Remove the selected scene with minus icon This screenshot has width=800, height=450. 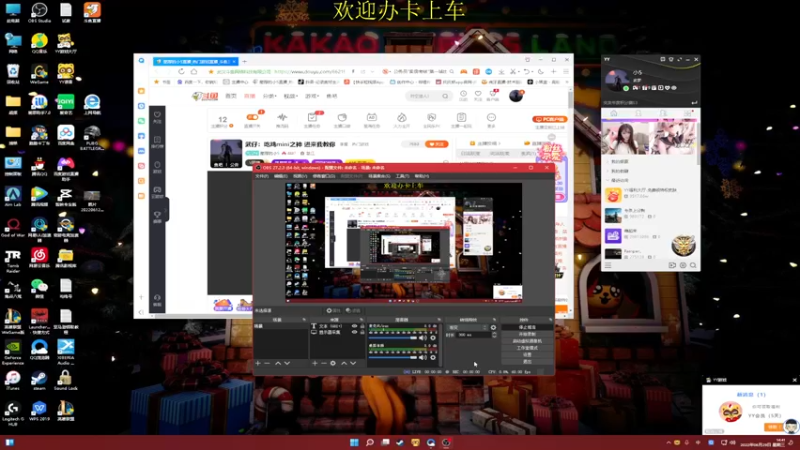click(x=267, y=363)
